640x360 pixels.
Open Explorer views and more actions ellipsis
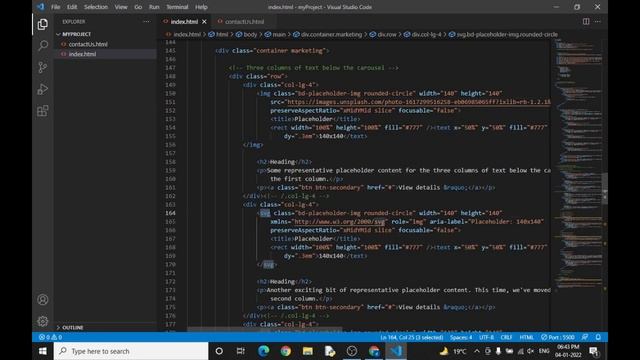pyautogui.click(x=146, y=22)
